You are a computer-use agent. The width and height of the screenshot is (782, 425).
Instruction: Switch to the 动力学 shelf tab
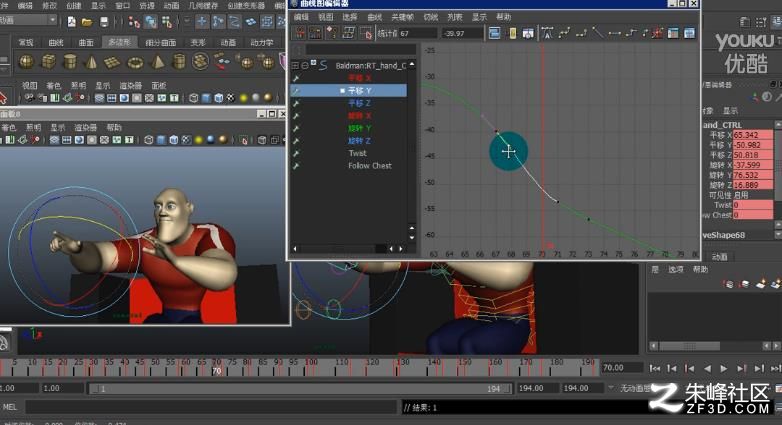tap(261, 42)
